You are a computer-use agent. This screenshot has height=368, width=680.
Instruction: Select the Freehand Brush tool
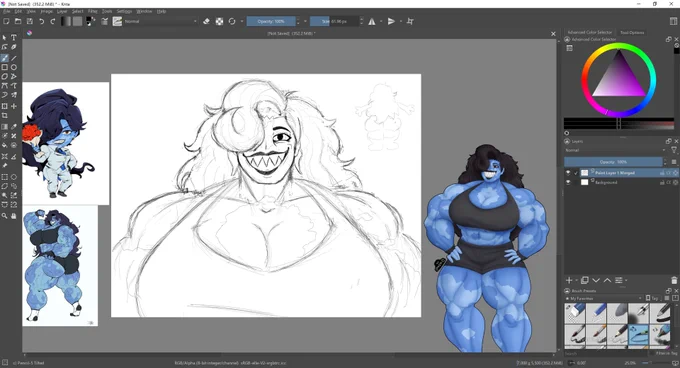coord(4,58)
